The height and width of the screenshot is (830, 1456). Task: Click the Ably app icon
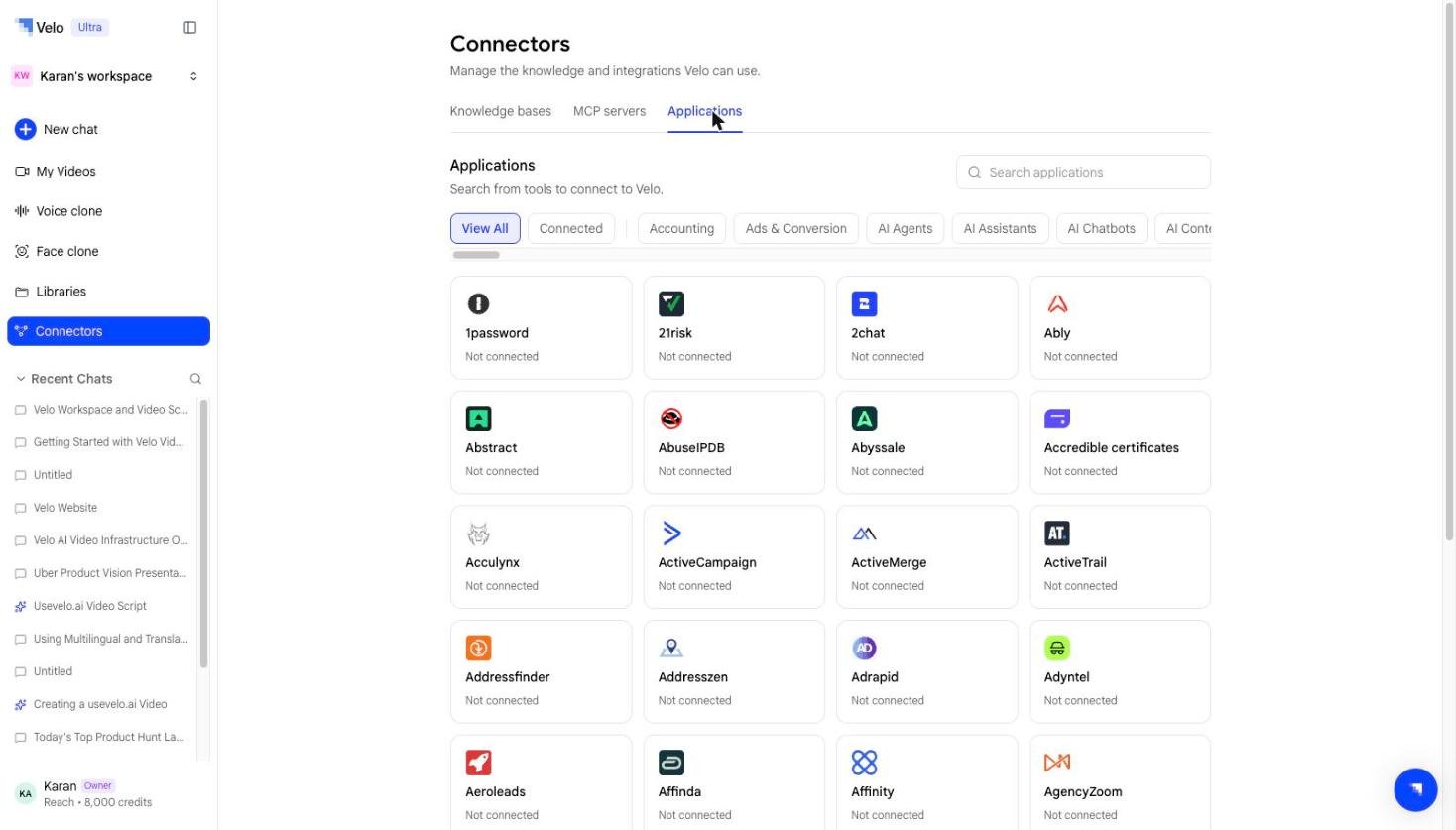click(1057, 303)
